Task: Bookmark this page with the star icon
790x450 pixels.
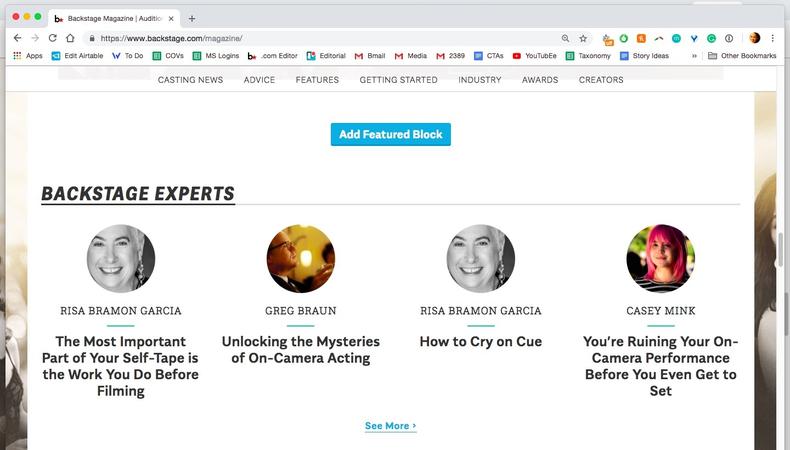Action: click(x=583, y=38)
